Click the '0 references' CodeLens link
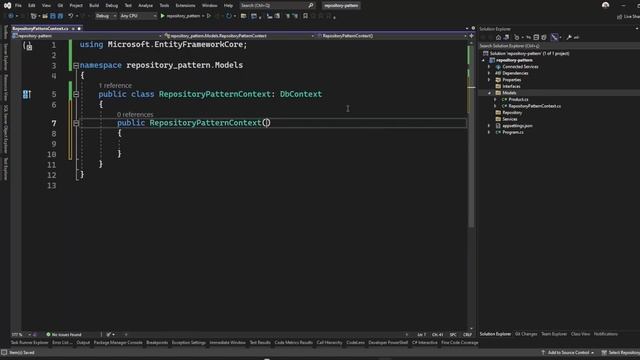Viewport: 640px width, 360px height. pos(135,115)
